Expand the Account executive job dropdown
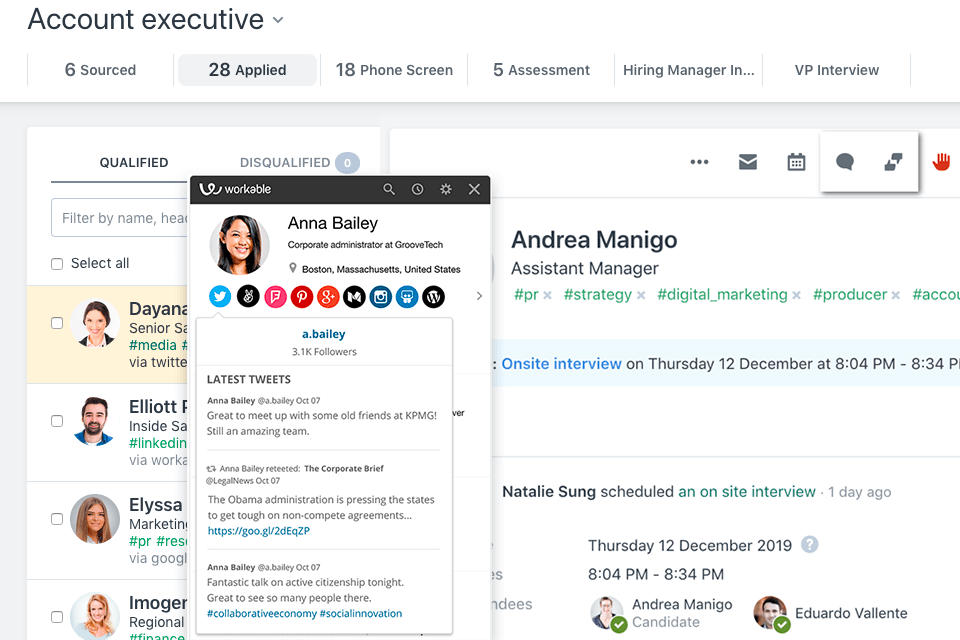 (x=278, y=20)
